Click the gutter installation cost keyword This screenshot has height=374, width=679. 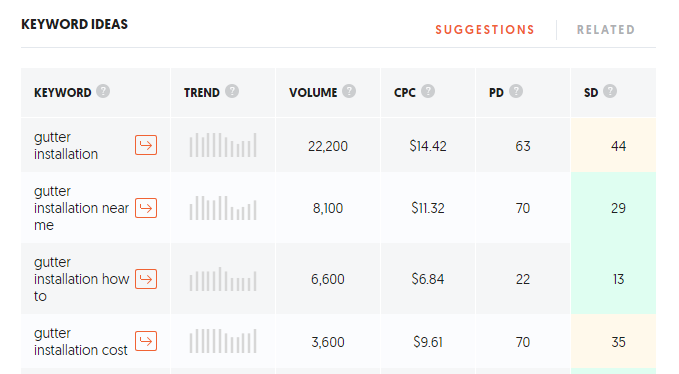[x=81, y=342]
